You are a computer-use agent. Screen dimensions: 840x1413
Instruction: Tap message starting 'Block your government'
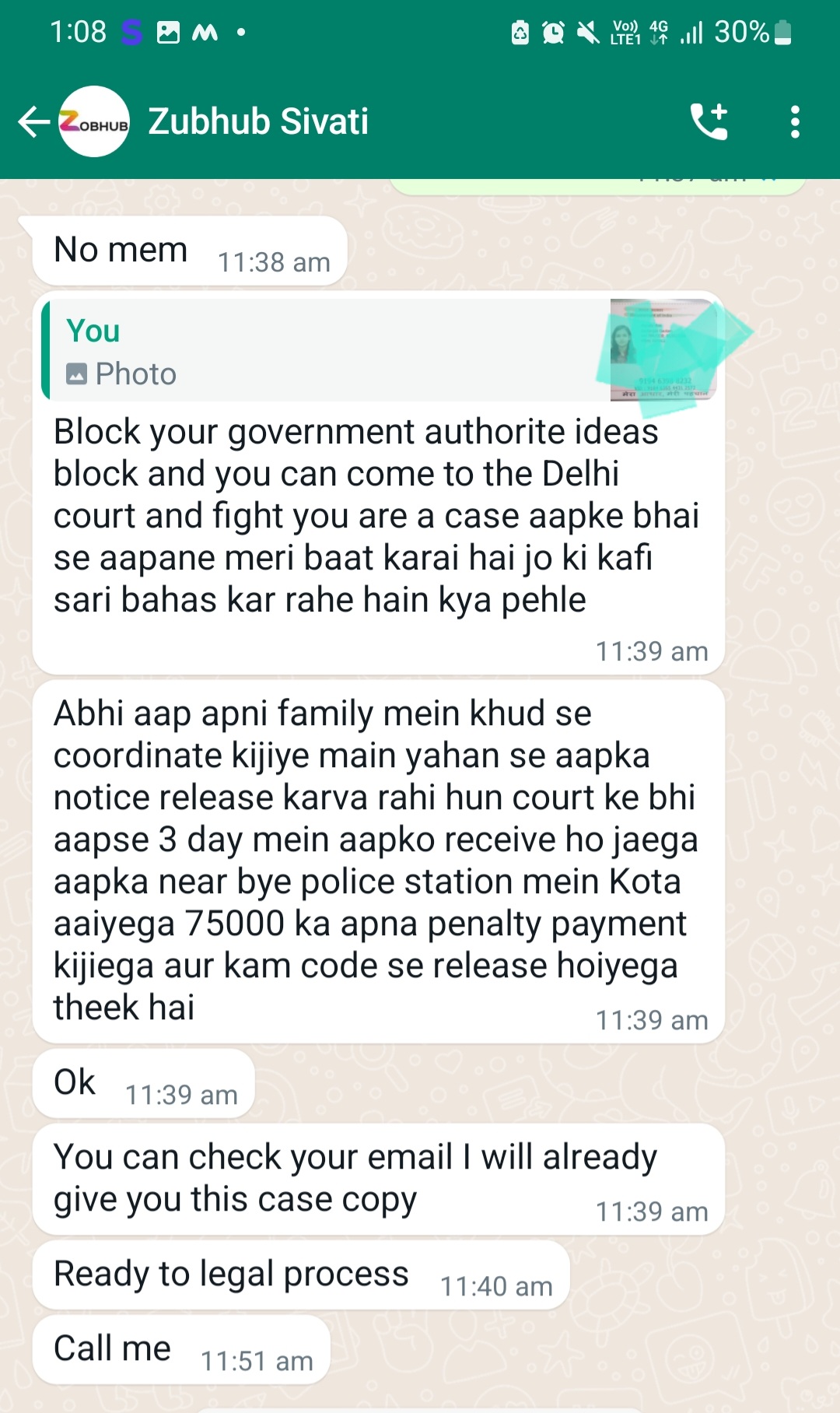pyautogui.click(x=378, y=482)
